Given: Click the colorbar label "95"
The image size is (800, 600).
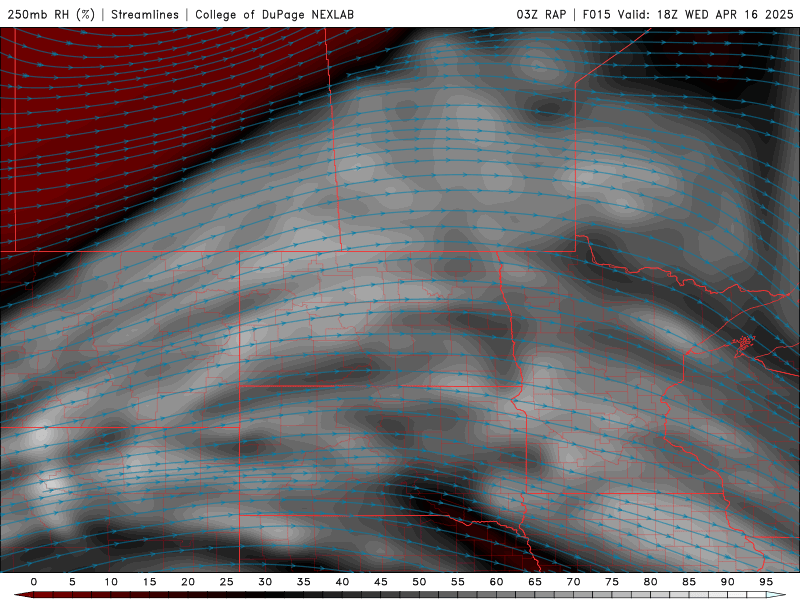Looking at the screenshot, I should coord(766,582).
